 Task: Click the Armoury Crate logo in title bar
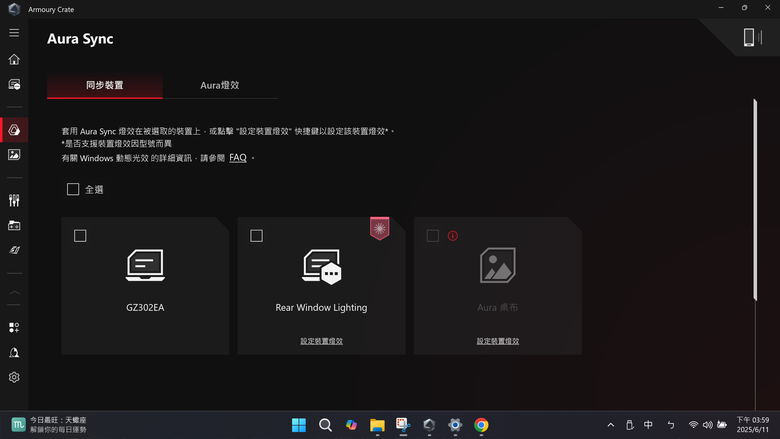14,9
